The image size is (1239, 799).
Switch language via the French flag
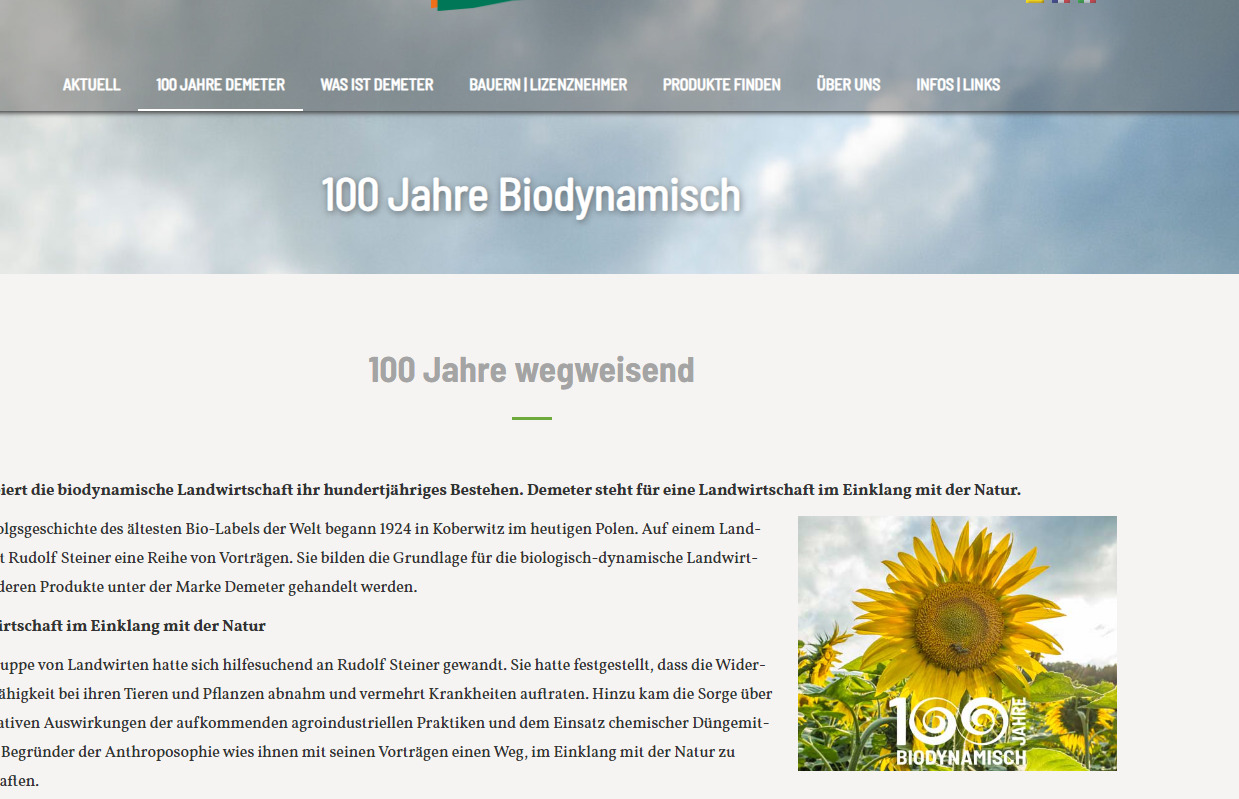coord(1061,2)
